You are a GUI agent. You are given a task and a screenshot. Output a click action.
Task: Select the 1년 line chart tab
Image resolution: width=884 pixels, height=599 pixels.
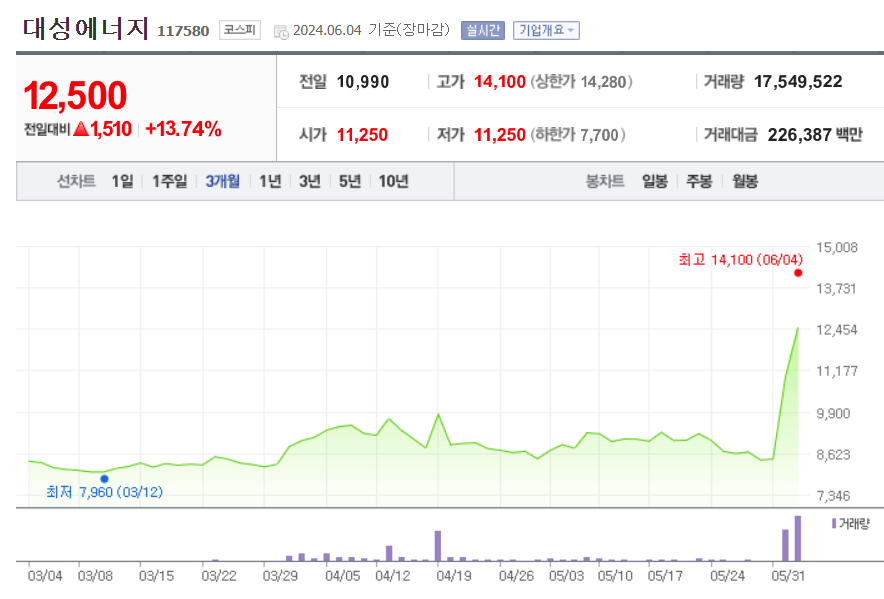click(270, 181)
